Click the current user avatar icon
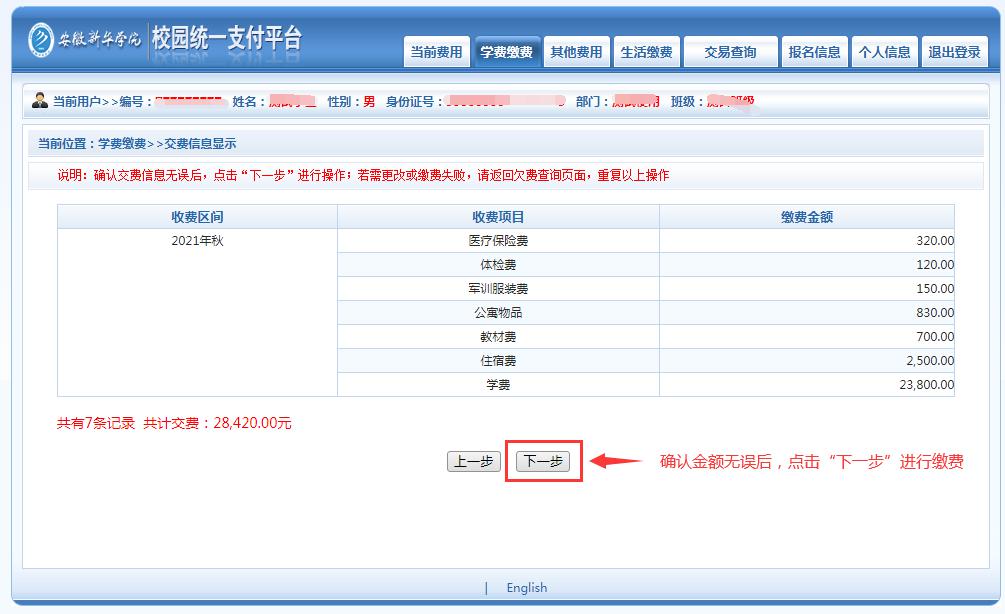 coord(40,101)
